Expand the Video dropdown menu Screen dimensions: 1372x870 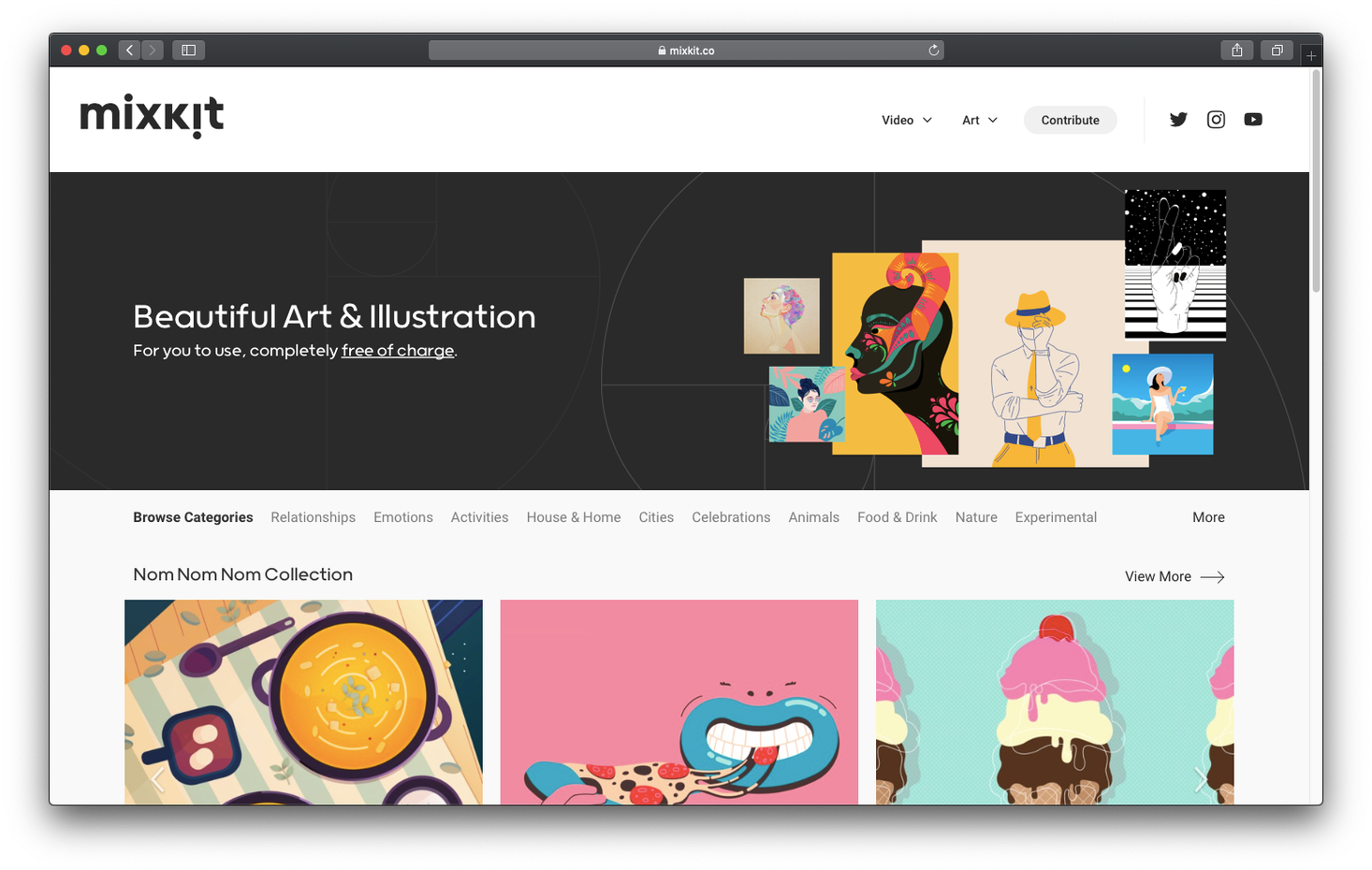(907, 120)
